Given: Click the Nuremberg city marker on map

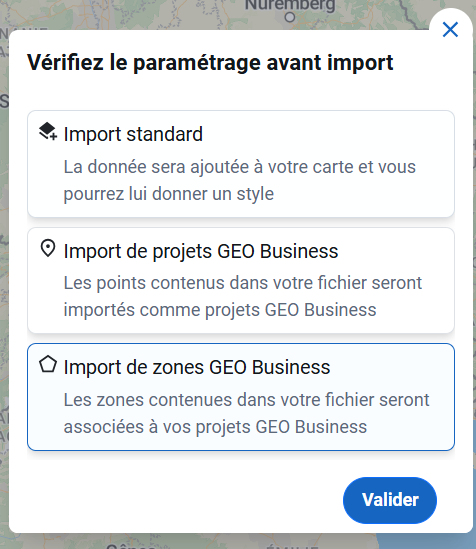Looking at the screenshot, I should (290, 17).
